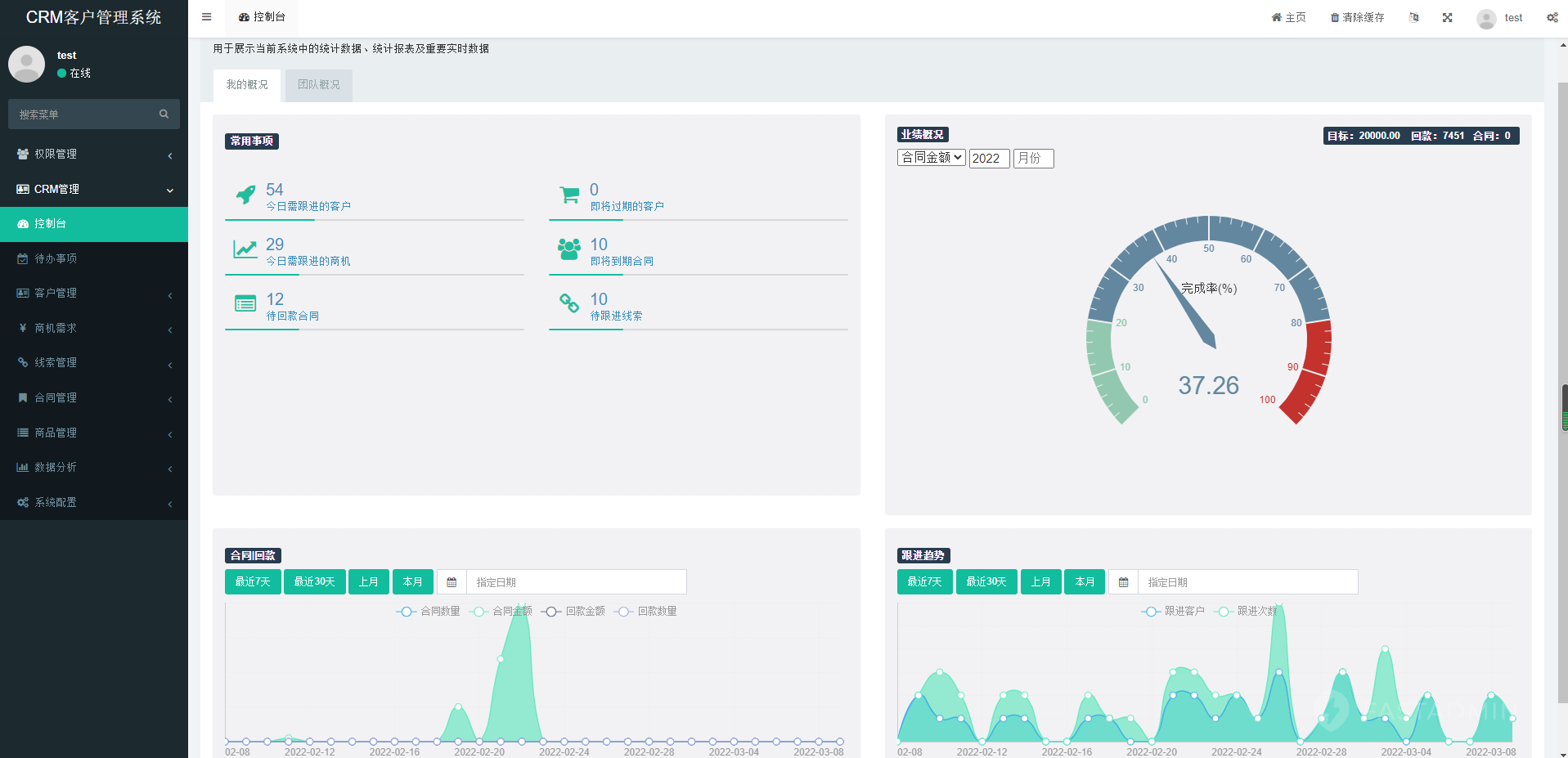Click the rocket icon for today's follow-up customers
The width and height of the screenshot is (1568, 758).
pyautogui.click(x=245, y=195)
